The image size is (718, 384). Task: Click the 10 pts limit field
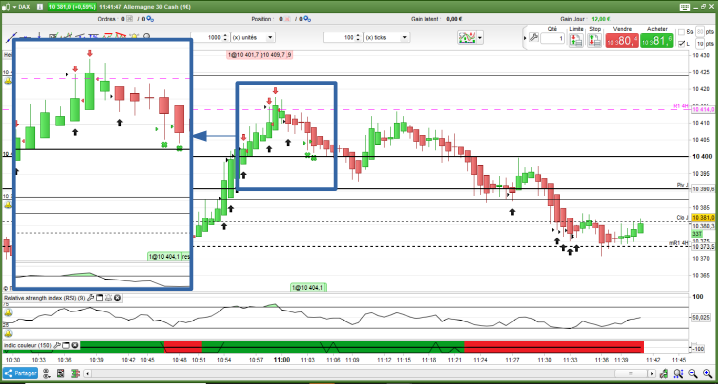tap(700, 44)
